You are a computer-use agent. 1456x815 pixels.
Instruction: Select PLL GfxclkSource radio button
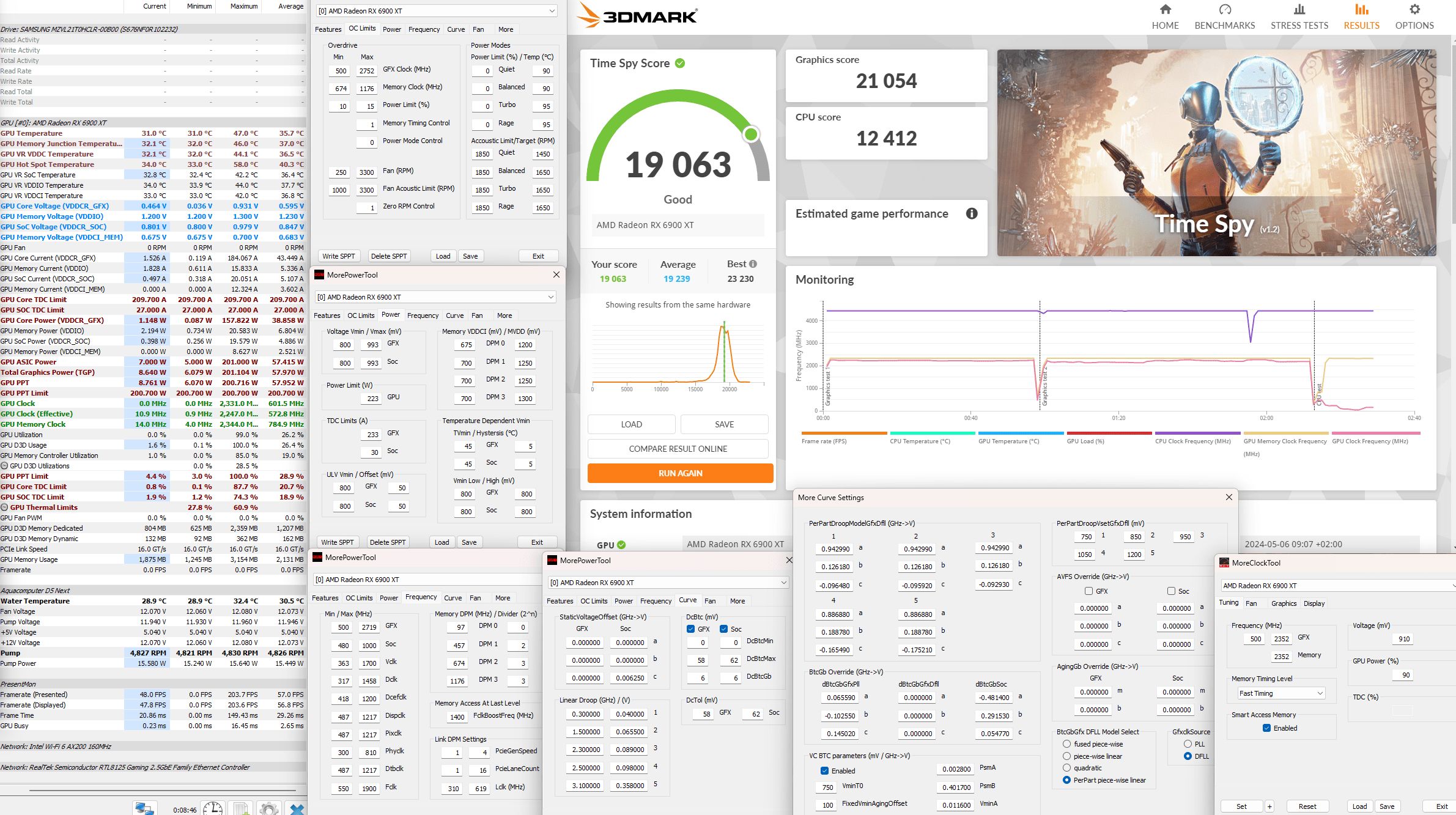1188,744
